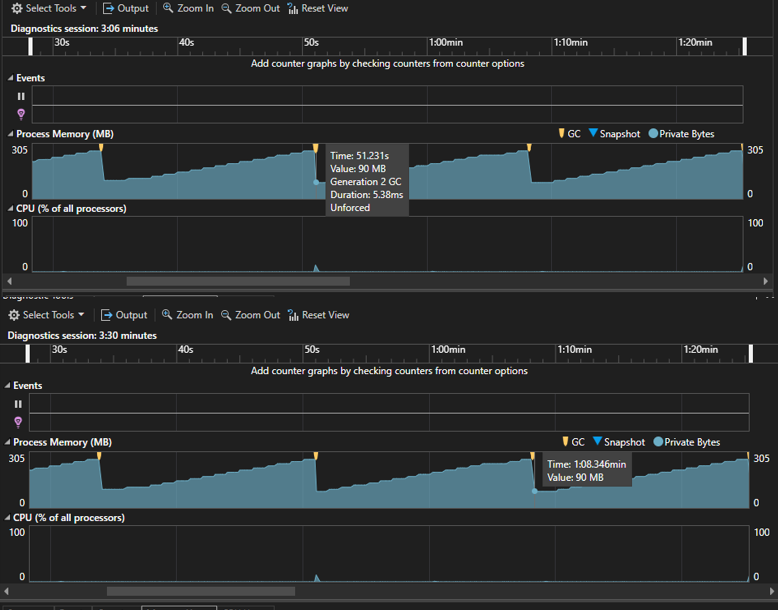Click Reset View in the lower toolbar
Viewport: 778px width, 610px height.
(317, 315)
